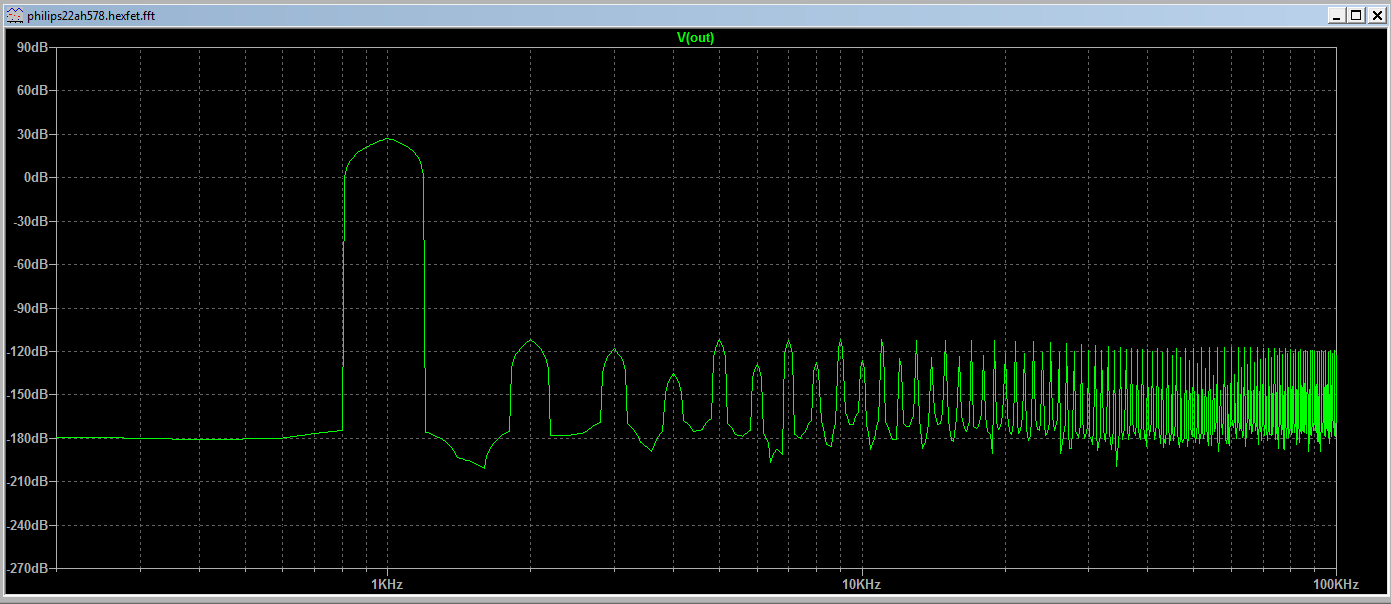1391x604 pixels.
Task: Click the -60dB axis label
Action: 32,264
